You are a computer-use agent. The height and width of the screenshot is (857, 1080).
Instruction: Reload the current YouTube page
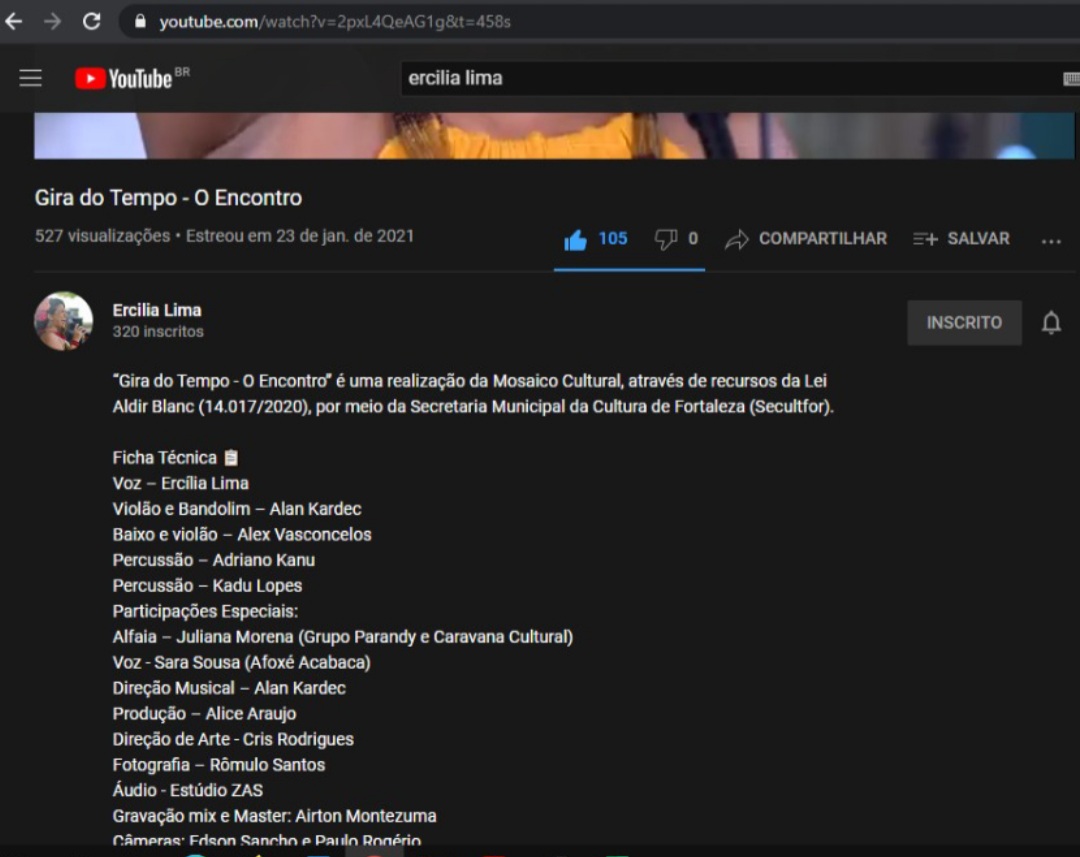coord(91,21)
